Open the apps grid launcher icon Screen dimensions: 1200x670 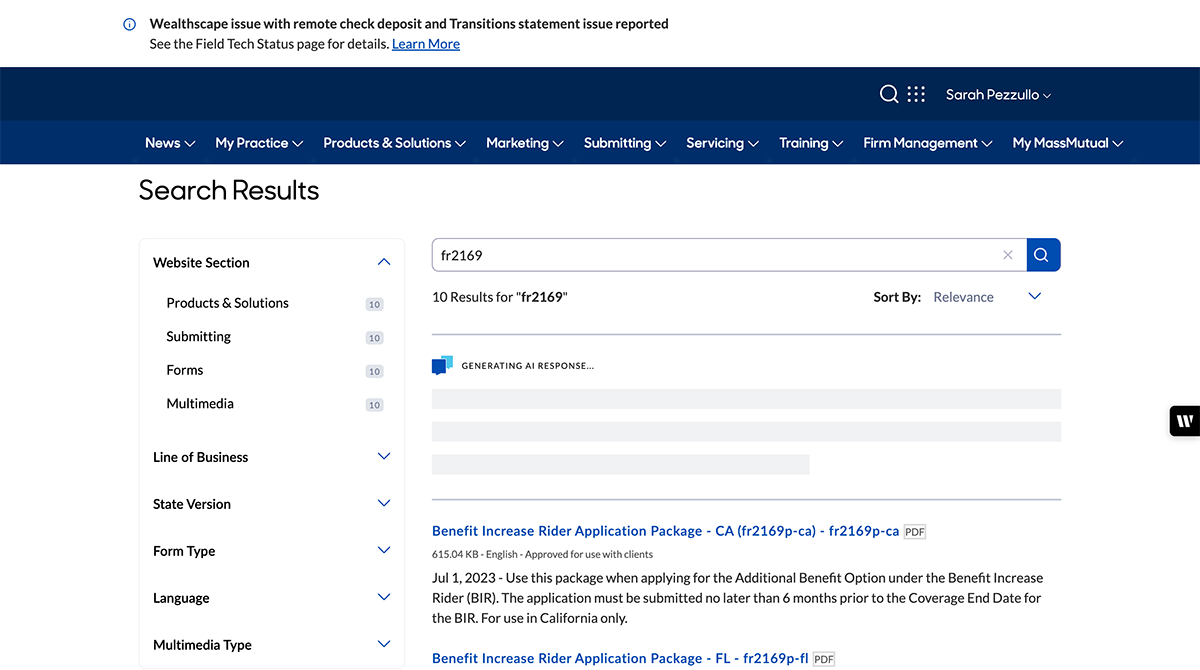coord(916,94)
